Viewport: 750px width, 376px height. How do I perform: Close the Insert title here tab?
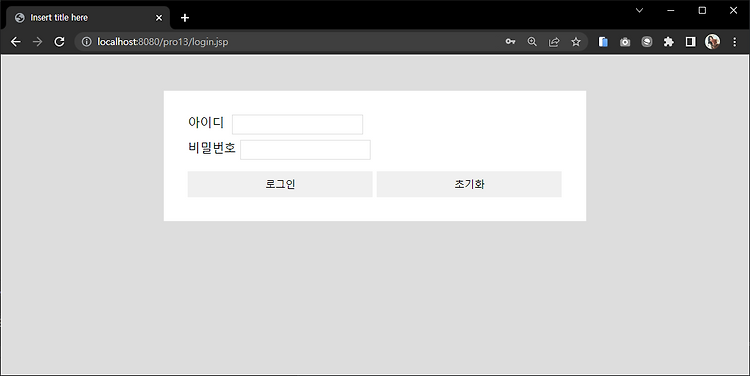tap(159, 18)
